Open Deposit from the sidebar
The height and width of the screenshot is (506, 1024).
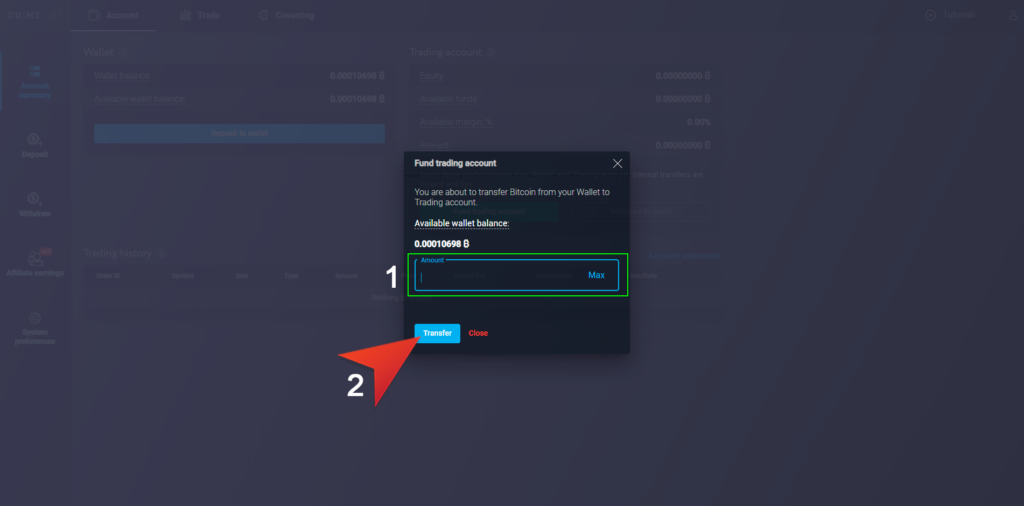coord(35,145)
